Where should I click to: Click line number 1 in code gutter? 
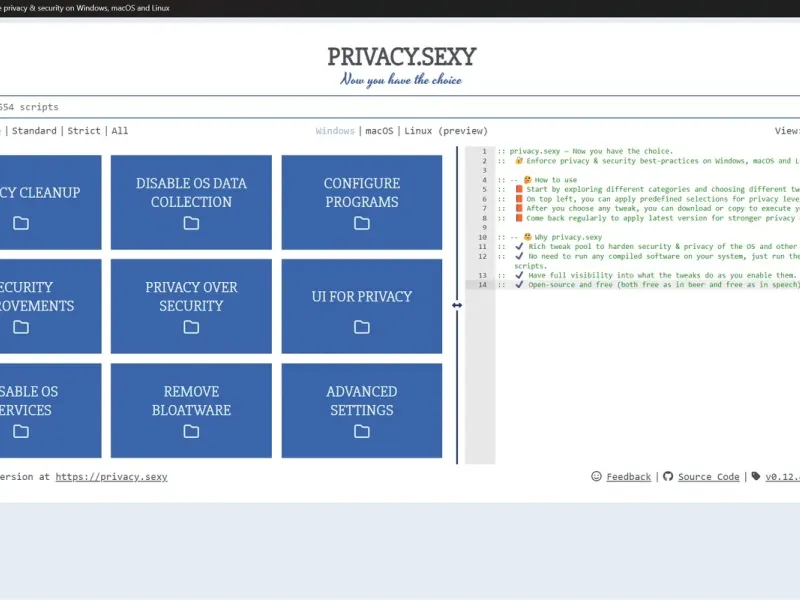point(484,152)
